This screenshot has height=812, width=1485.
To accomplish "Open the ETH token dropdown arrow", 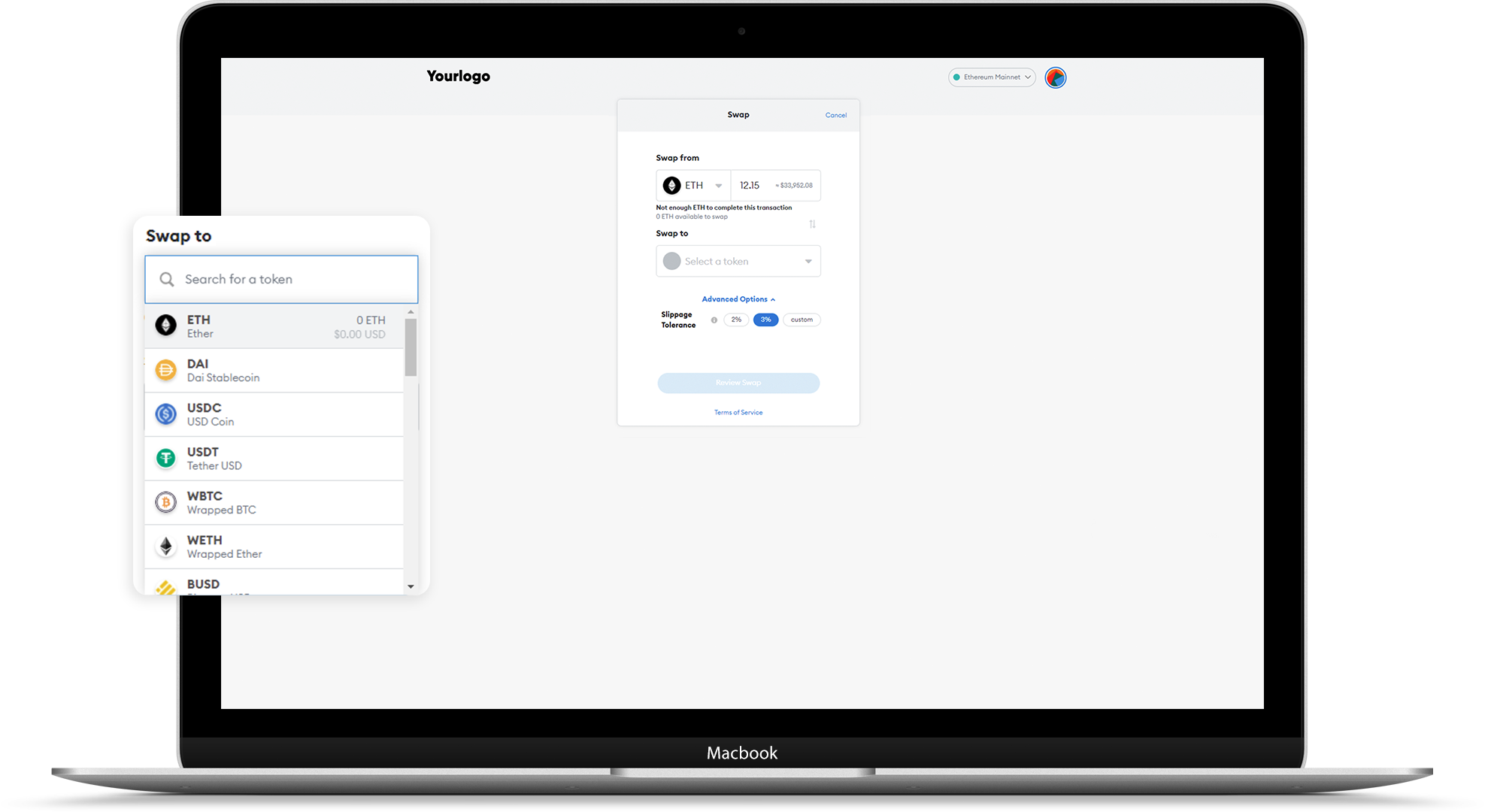I will 719,185.
